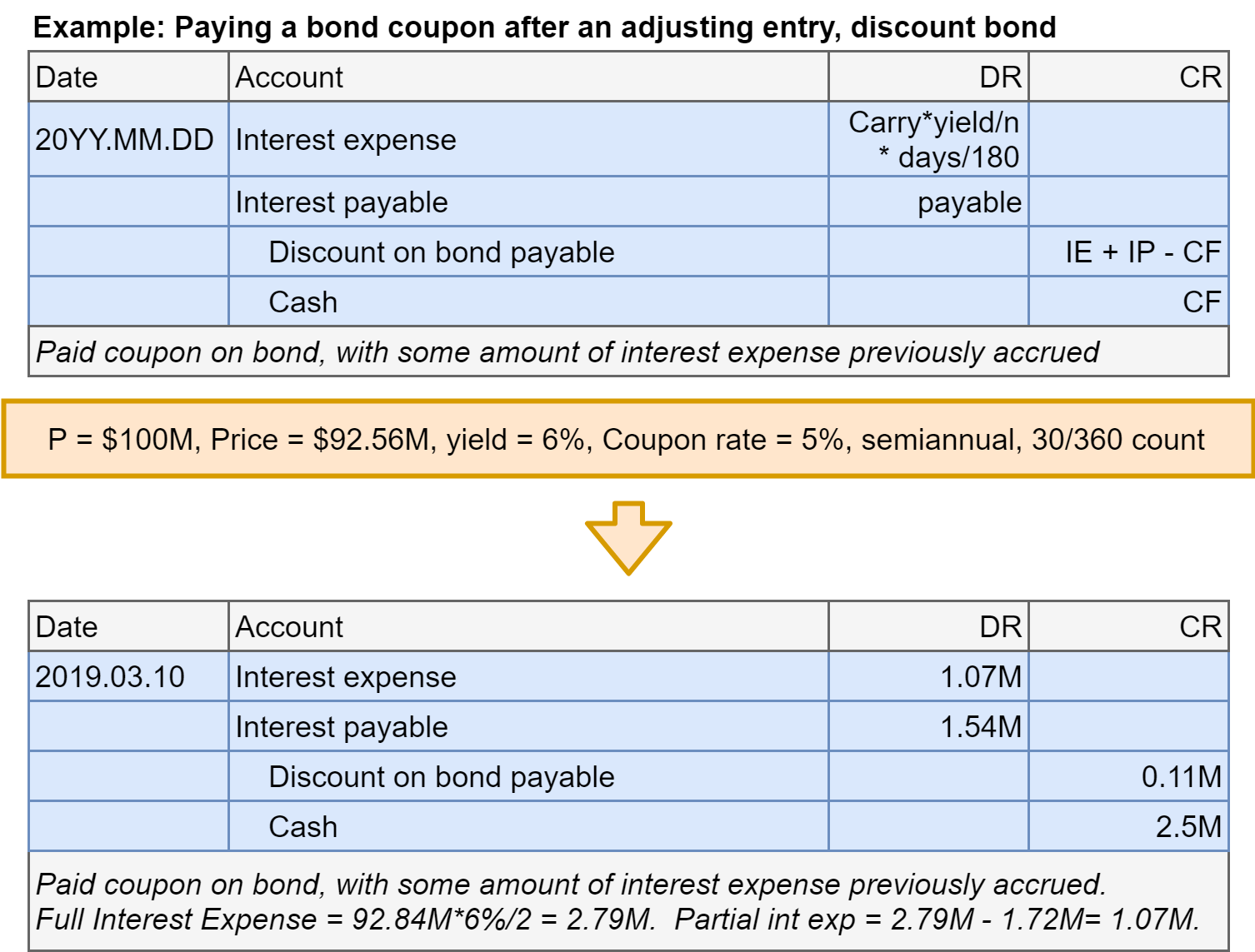Select the 2.5M cash credit amount
The image size is (1255, 952).
pos(1187,826)
